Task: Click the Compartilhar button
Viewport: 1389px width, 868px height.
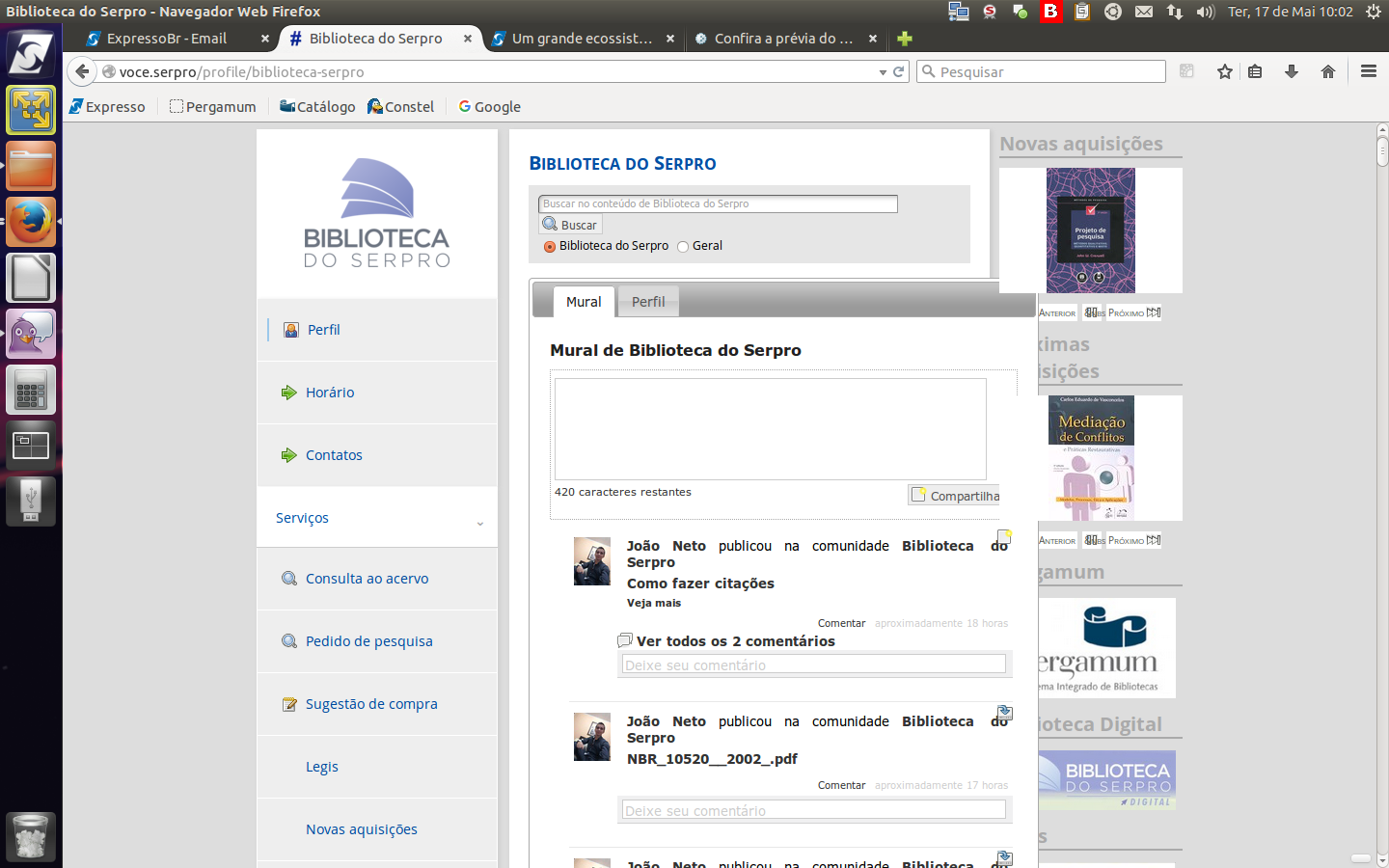Action: coord(955,495)
